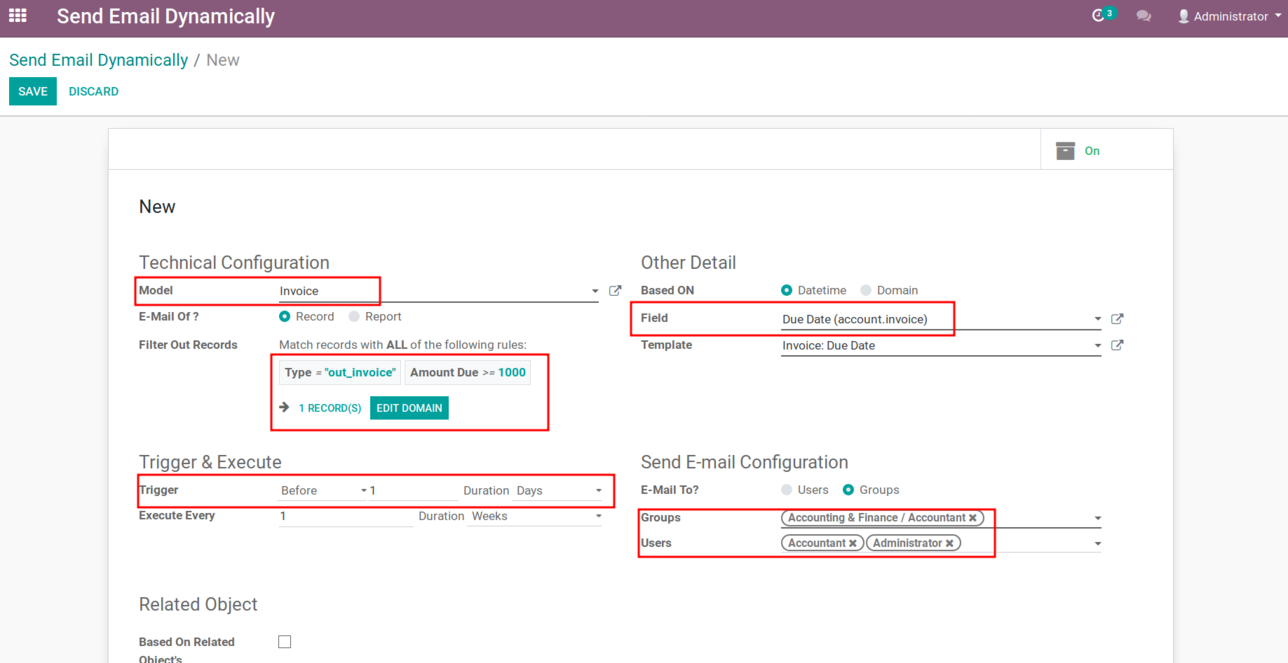Open the Administrator user menu
Screen dimensions: 1288x663
pos(1229,16)
